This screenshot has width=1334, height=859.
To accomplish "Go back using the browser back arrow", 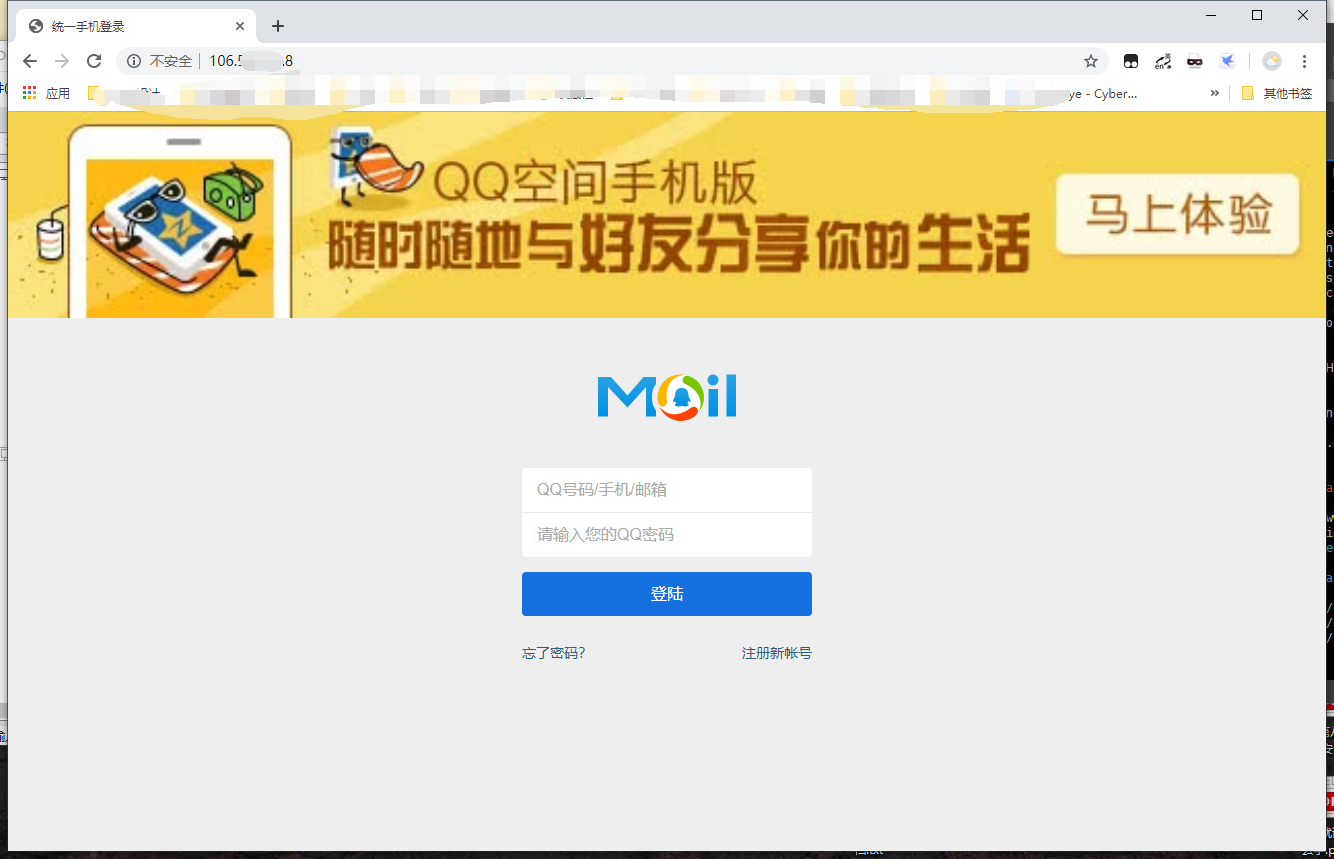I will [x=30, y=61].
